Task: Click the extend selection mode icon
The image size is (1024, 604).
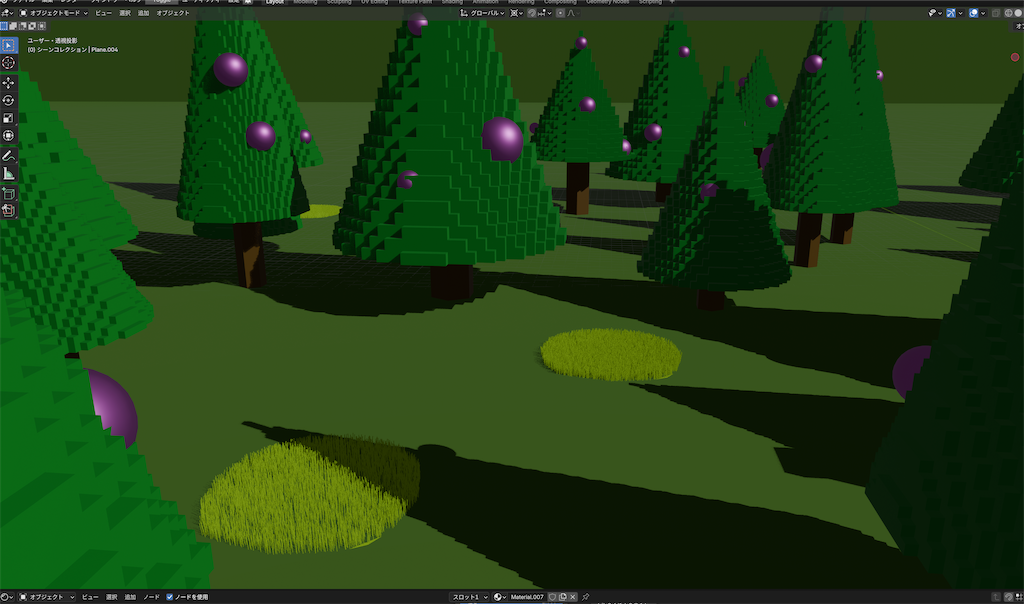Action: (13, 26)
